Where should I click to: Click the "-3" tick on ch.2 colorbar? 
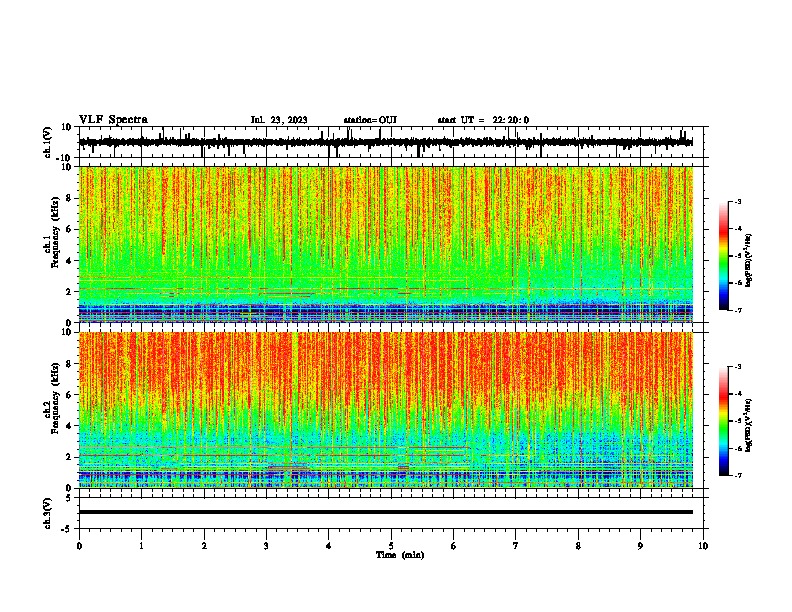[737, 367]
